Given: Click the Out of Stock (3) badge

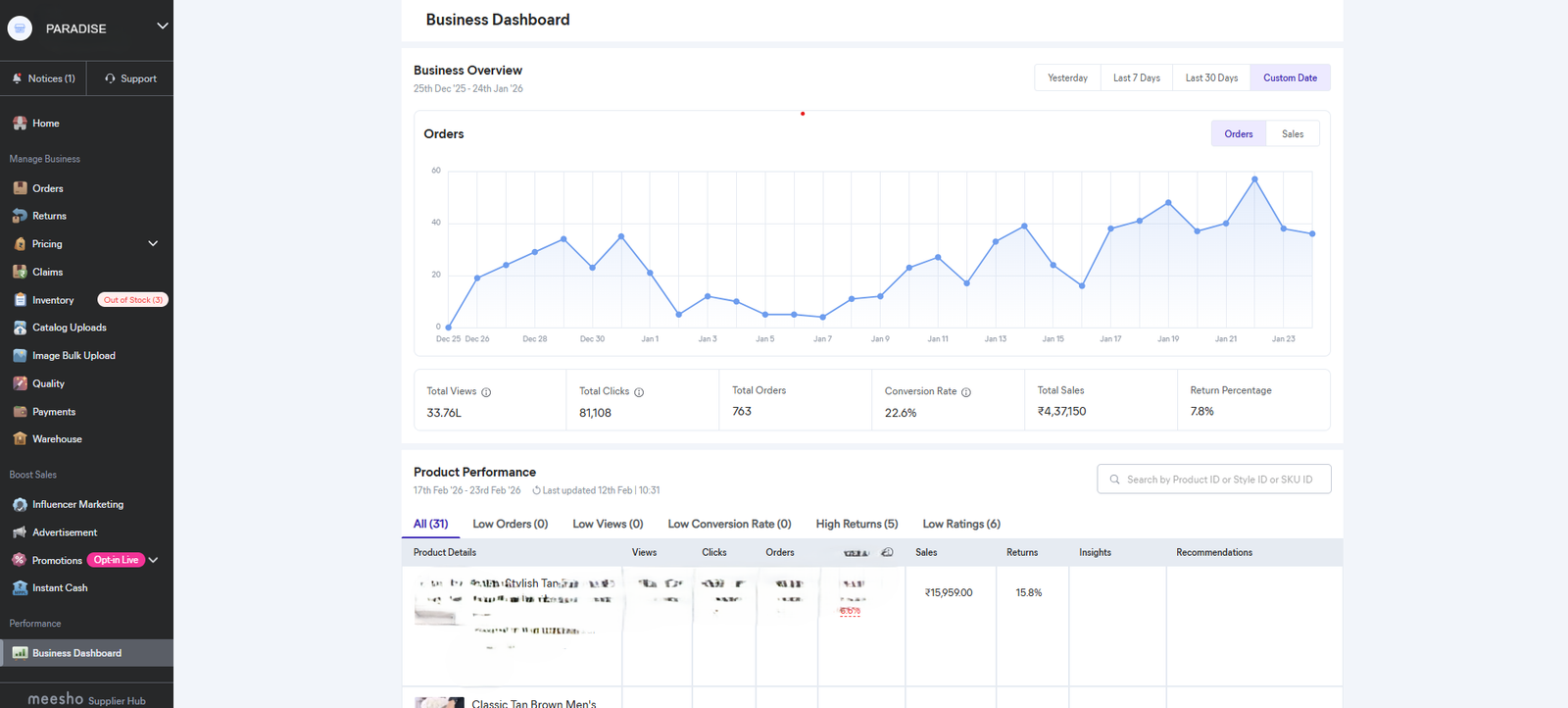Looking at the screenshot, I should [133, 300].
